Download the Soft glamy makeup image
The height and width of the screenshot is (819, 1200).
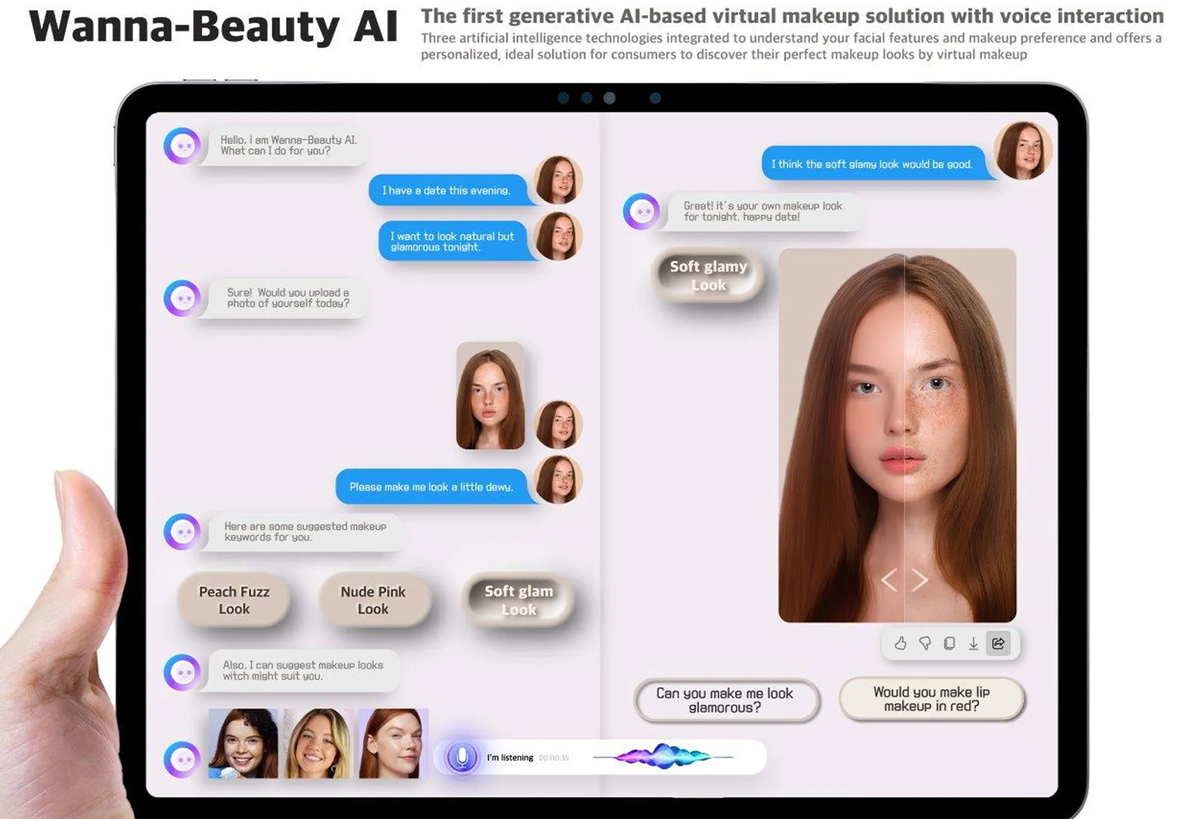click(973, 643)
